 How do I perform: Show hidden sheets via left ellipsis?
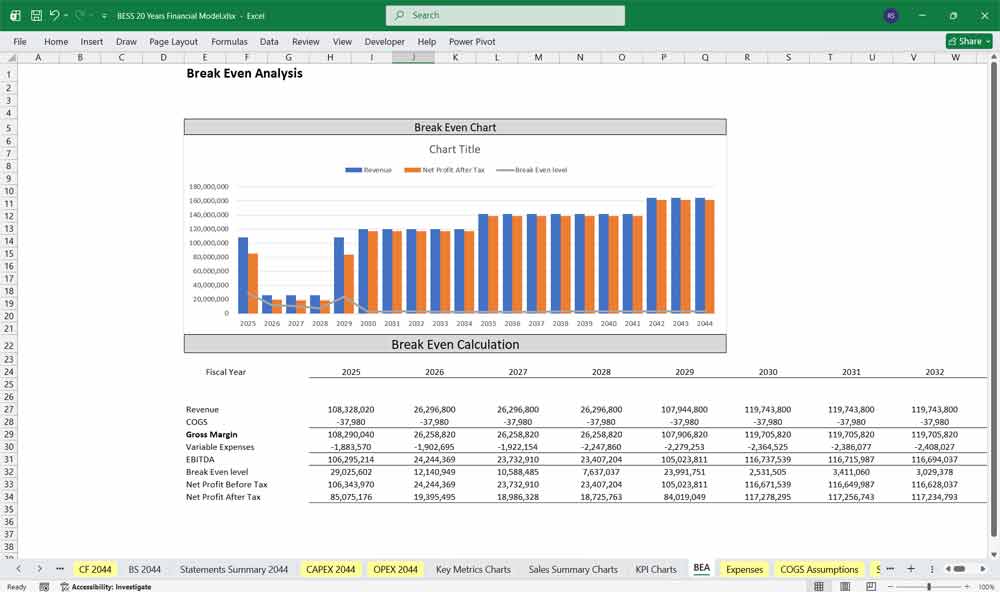59,569
